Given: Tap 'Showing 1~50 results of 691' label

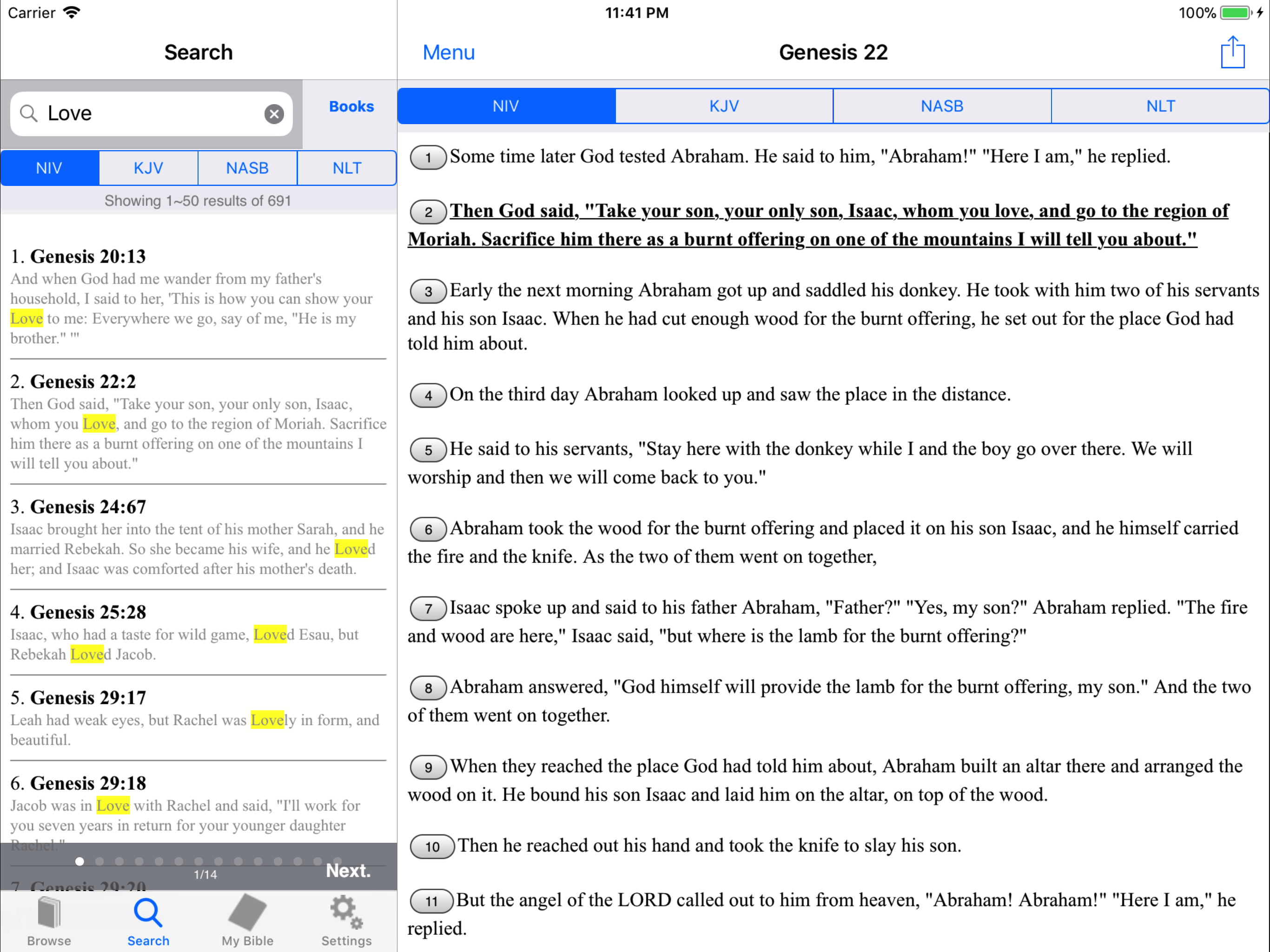Looking at the screenshot, I should pyautogui.click(x=198, y=201).
